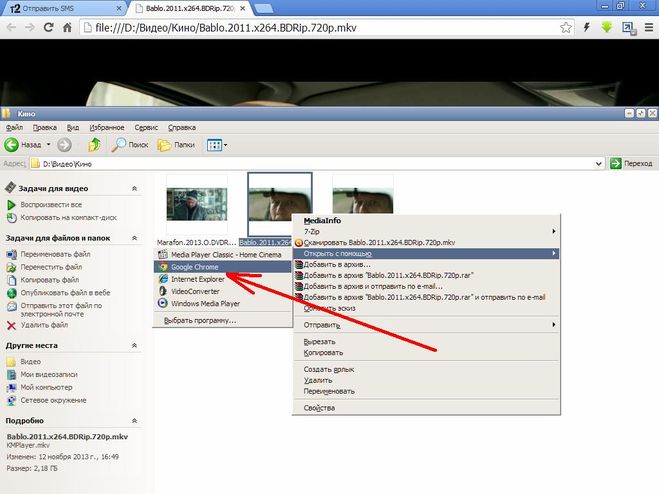Open Мои видеозаписи link
Viewport: 659px width, 494px height.
pyautogui.click(x=49, y=375)
